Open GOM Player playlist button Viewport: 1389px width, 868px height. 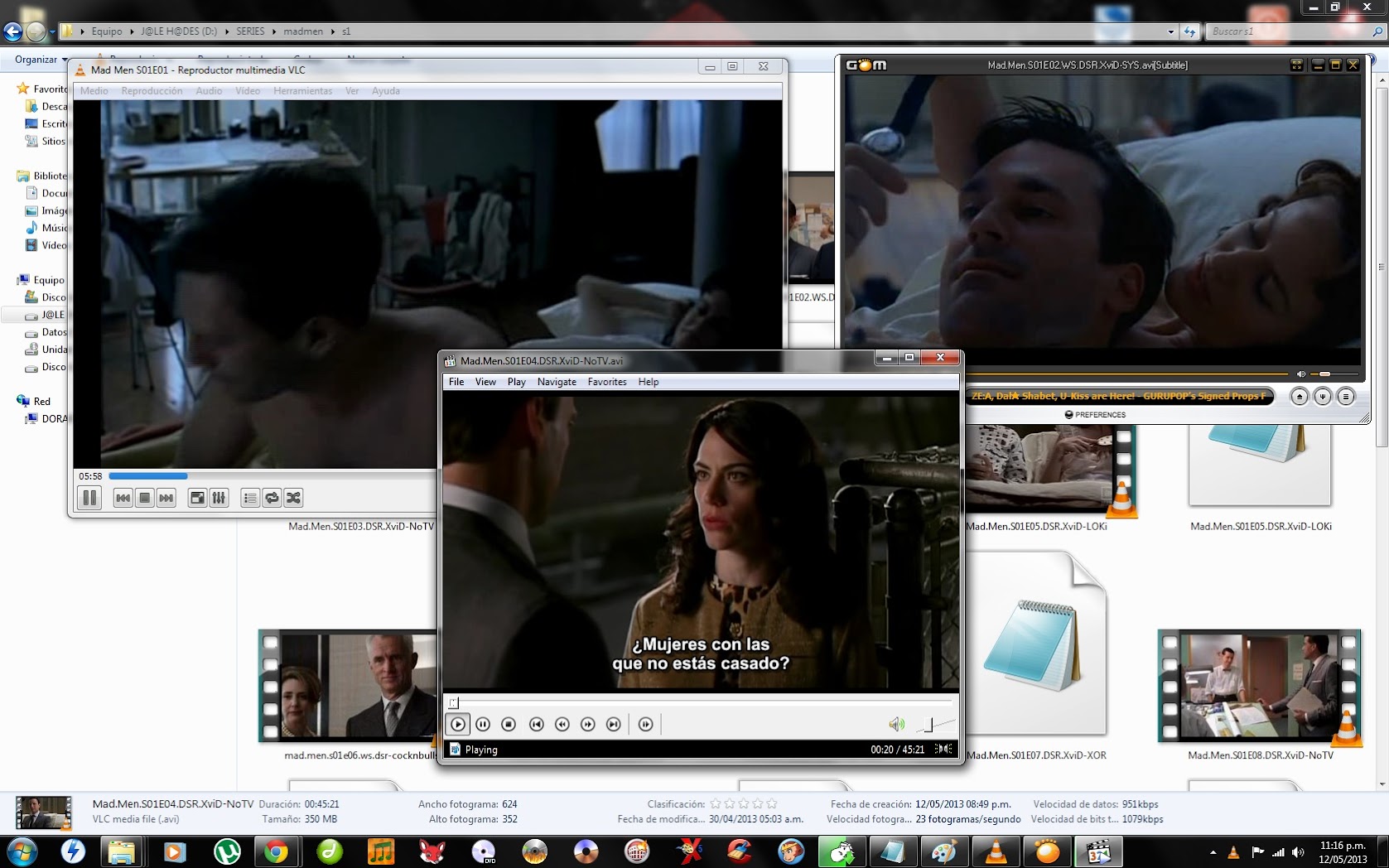1346,397
